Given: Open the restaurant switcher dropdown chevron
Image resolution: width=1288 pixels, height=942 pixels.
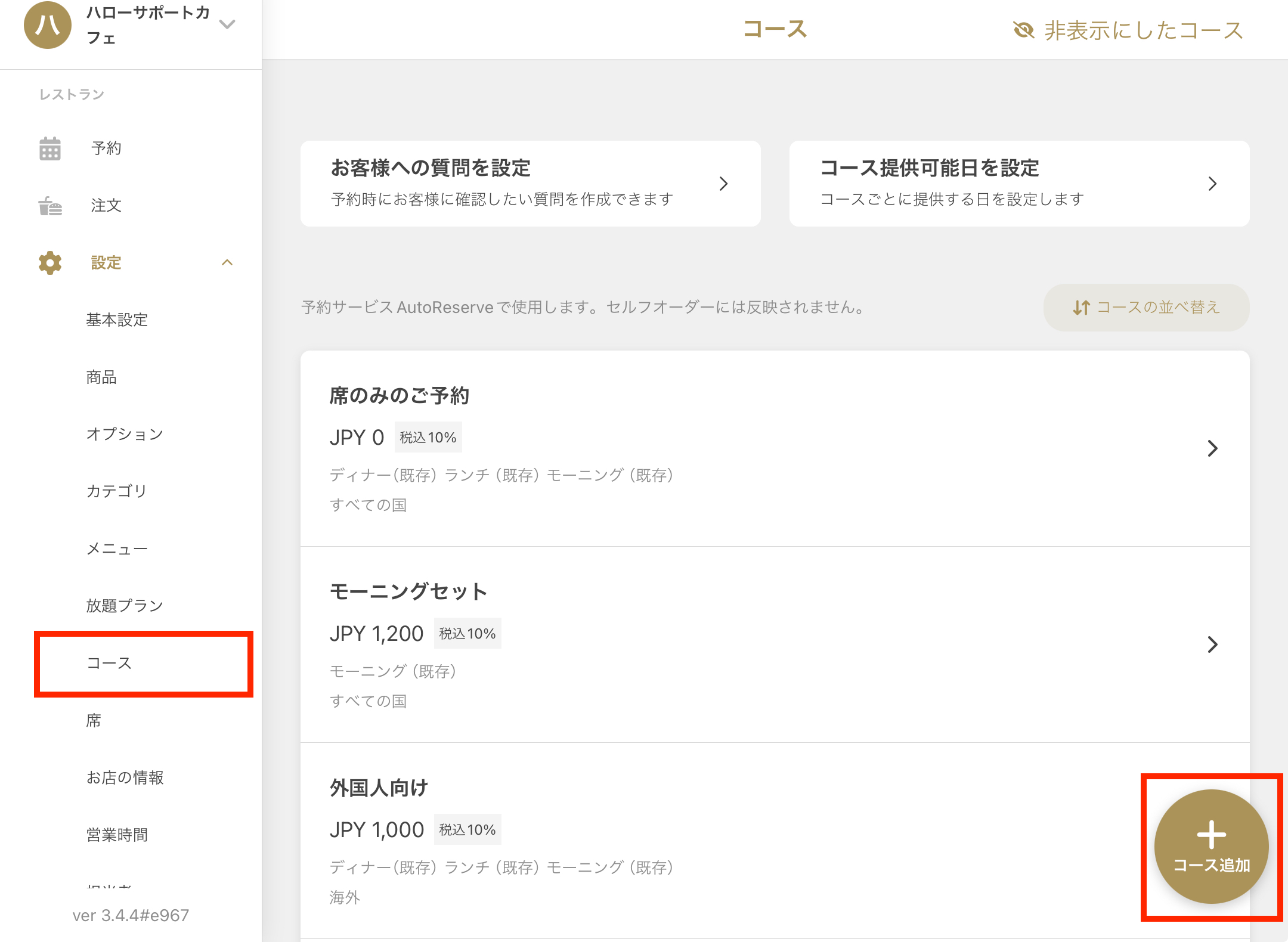Looking at the screenshot, I should 227,24.
